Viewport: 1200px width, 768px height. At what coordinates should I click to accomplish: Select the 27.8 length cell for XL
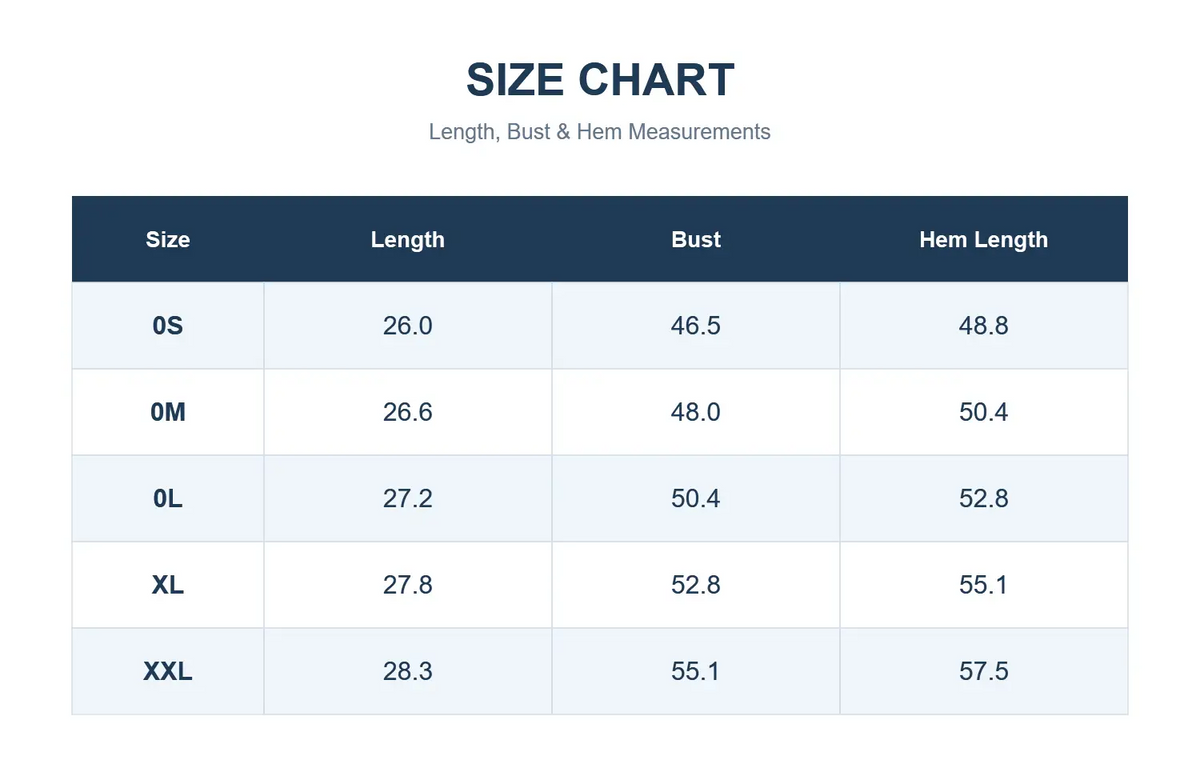point(408,585)
